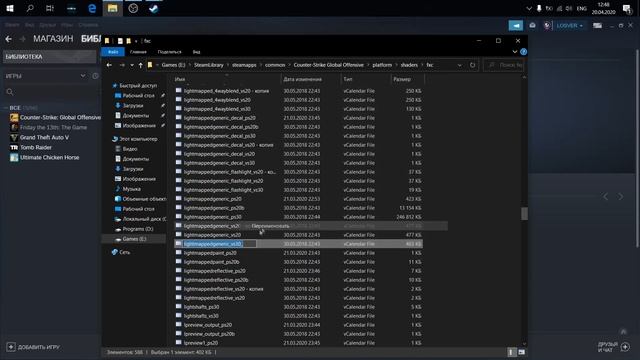Open the Файл tab in Explorer

pos(113,52)
